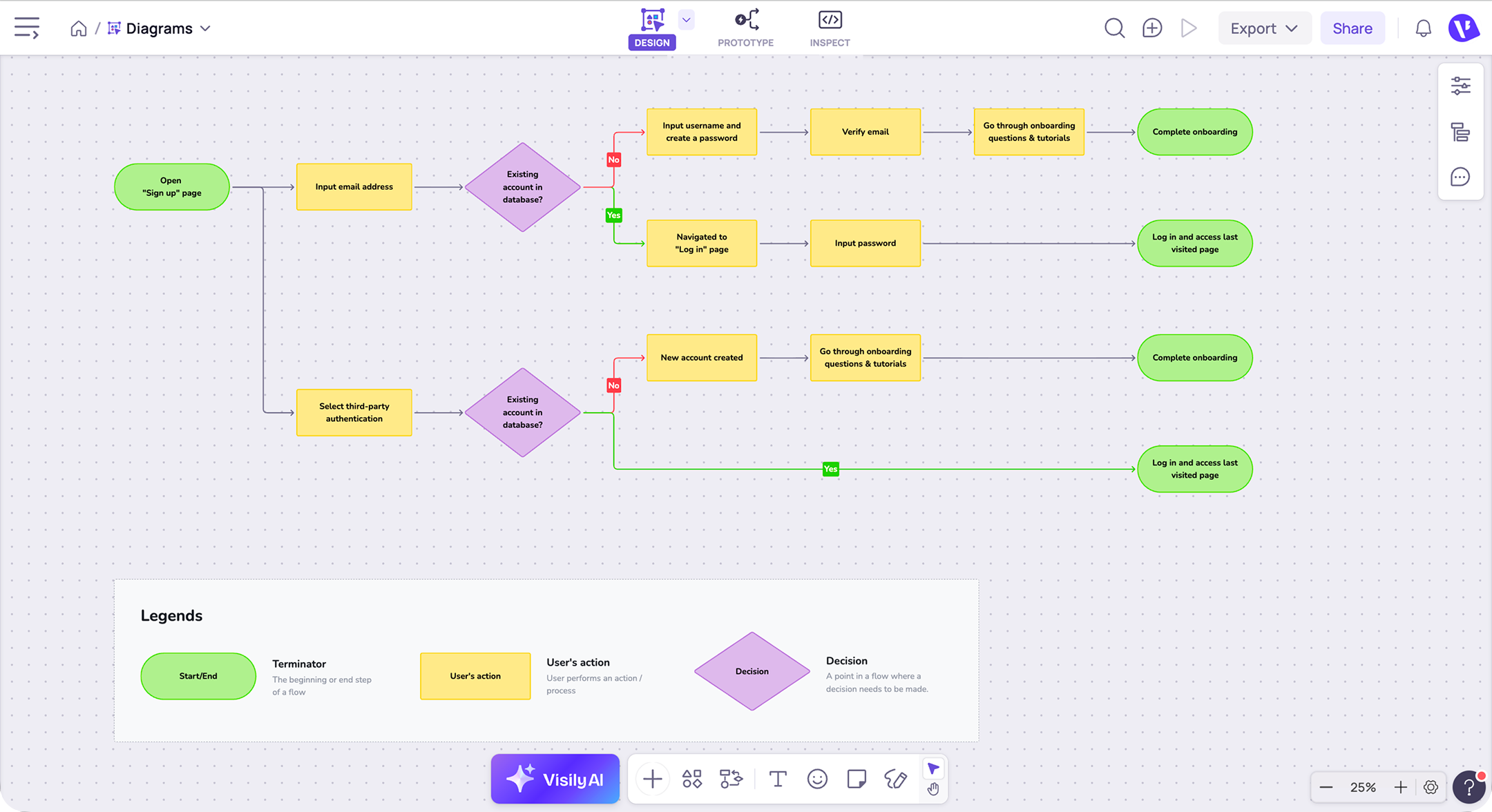The image size is (1492, 812).
Task: Open notifications bell
Action: click(1424, 28)
